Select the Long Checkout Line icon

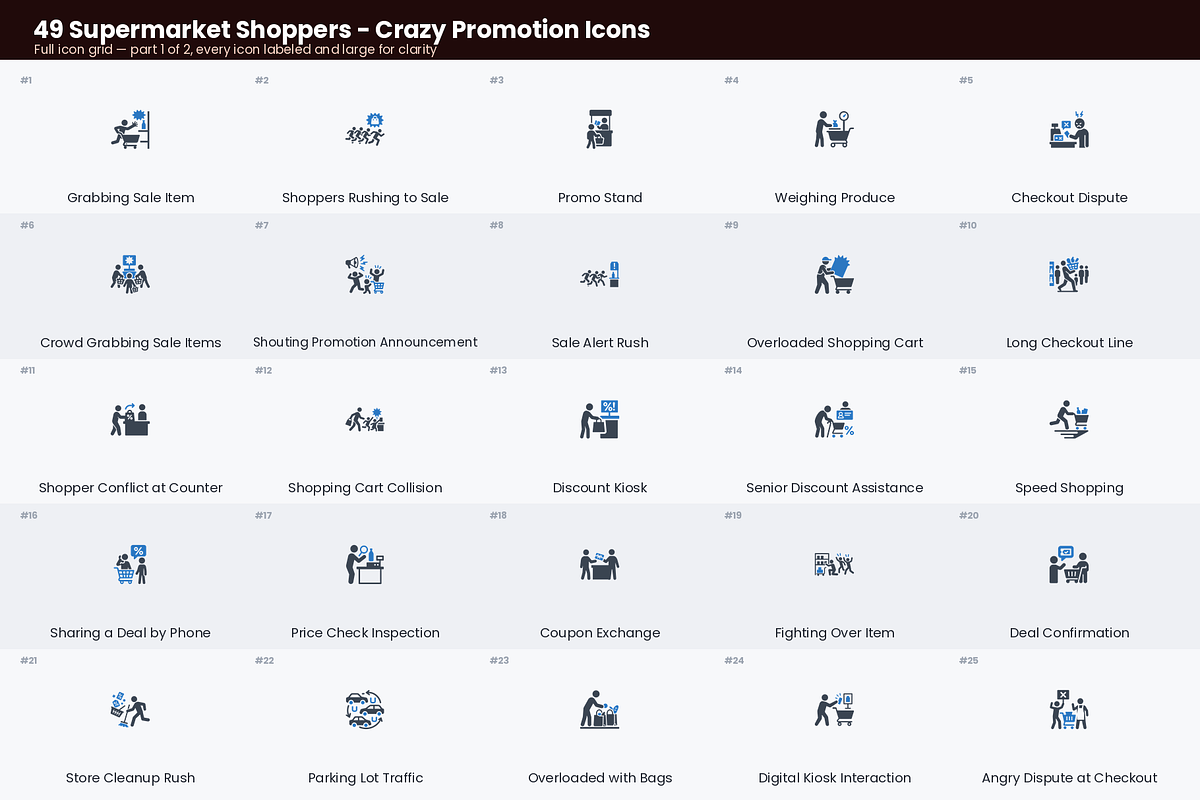[x=1070, y=275]
